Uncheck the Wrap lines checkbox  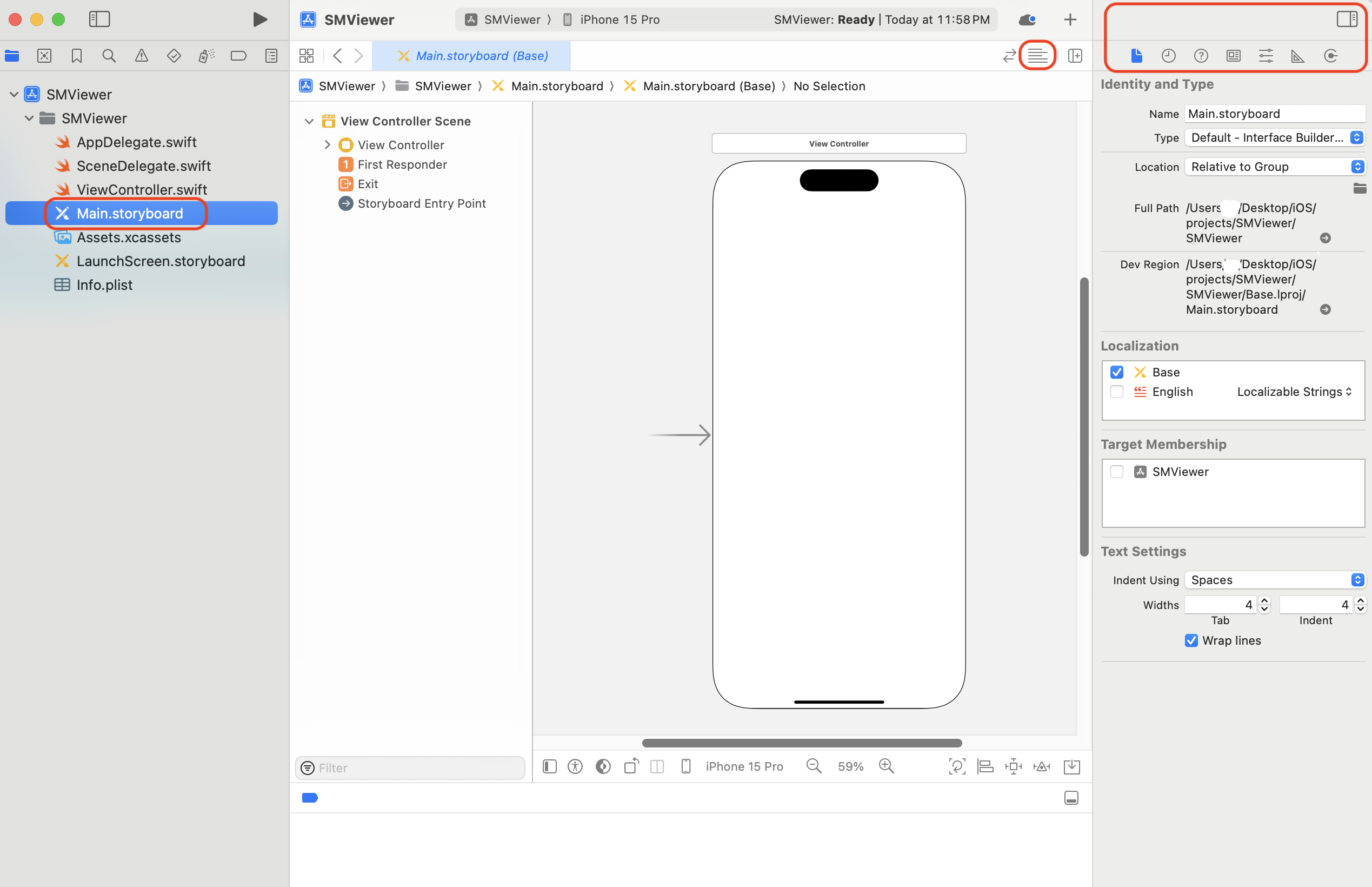(x=1191, y=640)
